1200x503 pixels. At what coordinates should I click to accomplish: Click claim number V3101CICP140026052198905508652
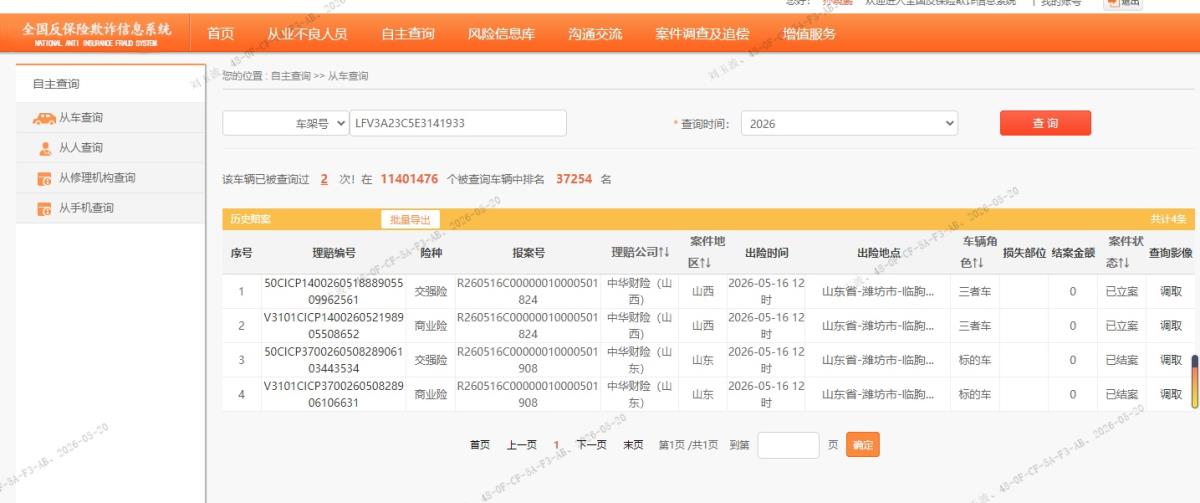point(334,325)
